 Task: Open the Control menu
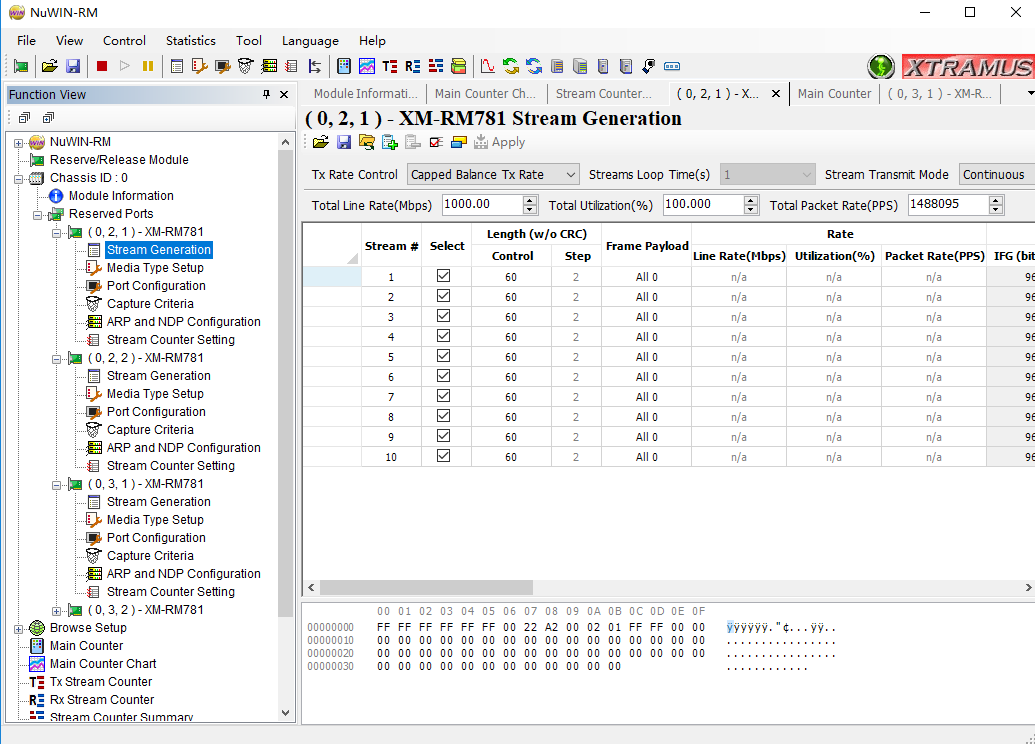[124, 41]
